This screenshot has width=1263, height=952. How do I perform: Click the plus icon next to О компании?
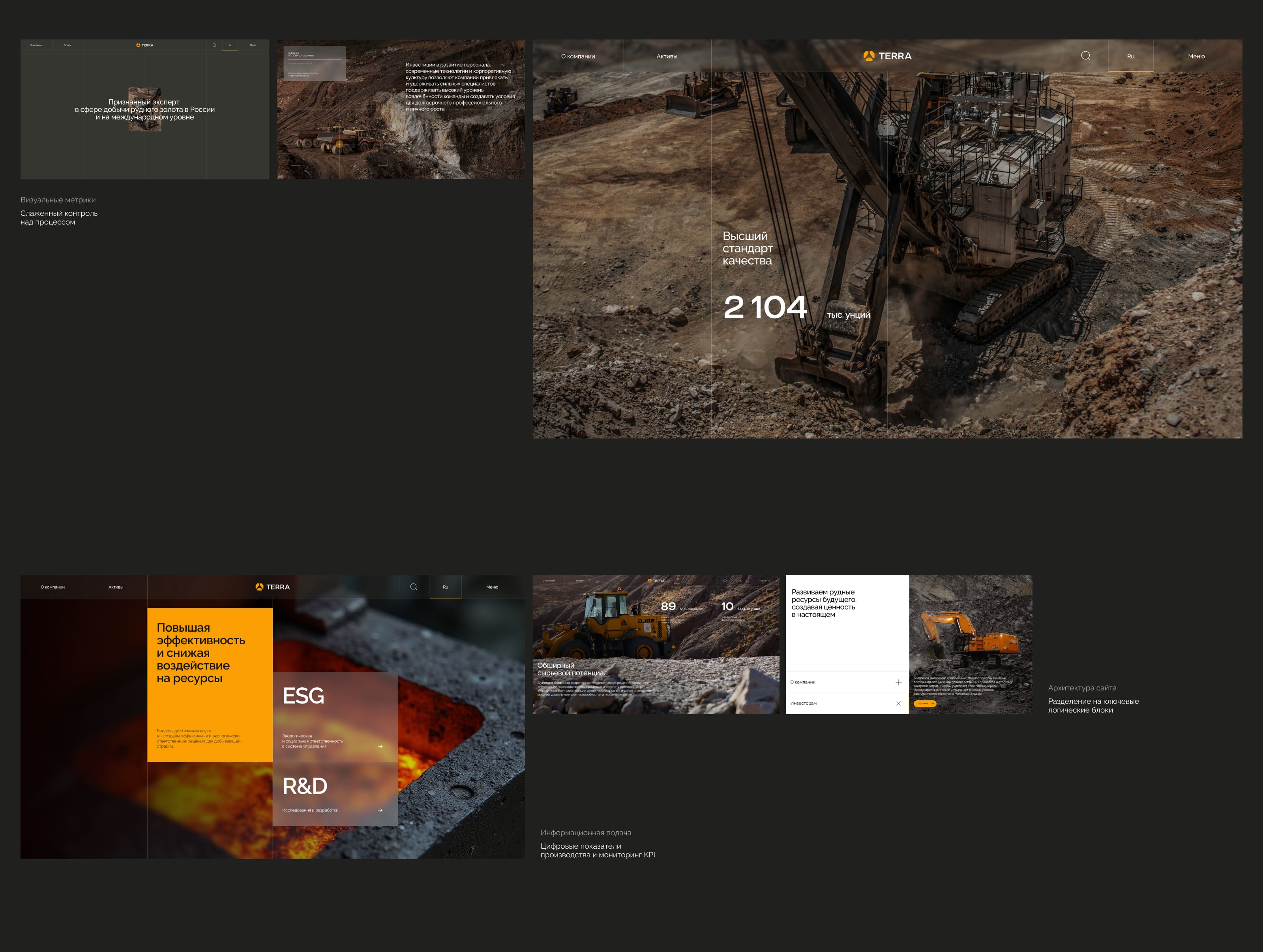pos(899,683)
